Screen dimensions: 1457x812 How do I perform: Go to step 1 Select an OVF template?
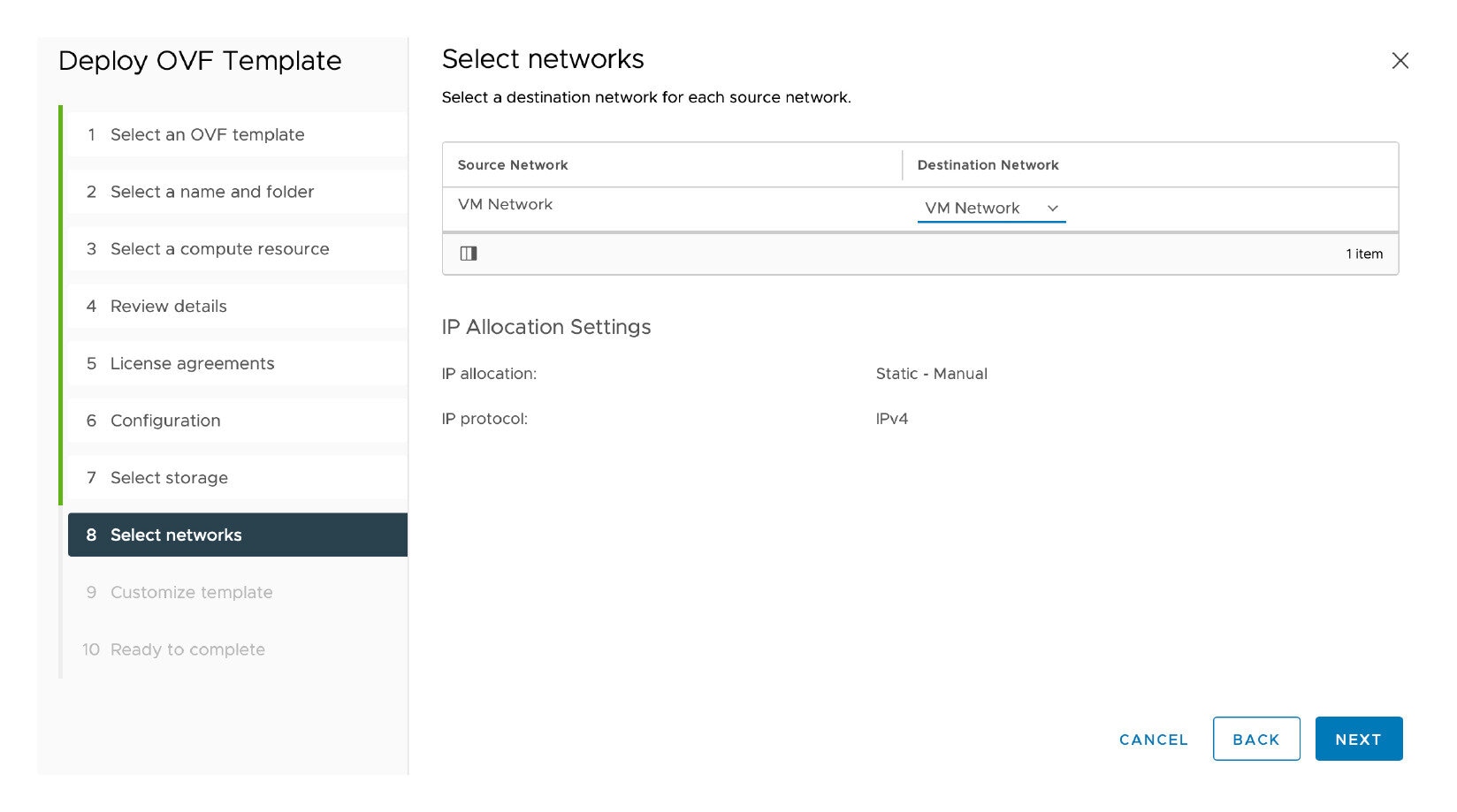coord(207,135)
